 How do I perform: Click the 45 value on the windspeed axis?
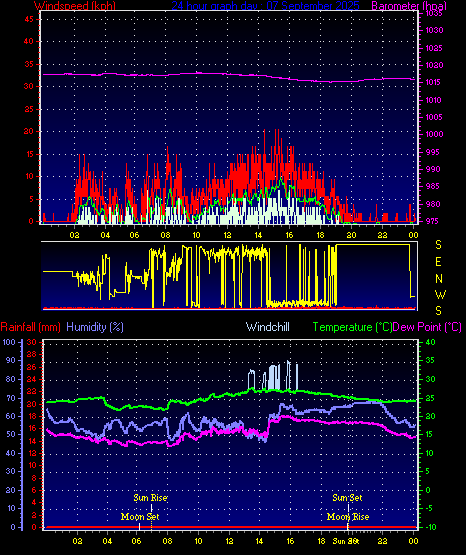(29, 19)
